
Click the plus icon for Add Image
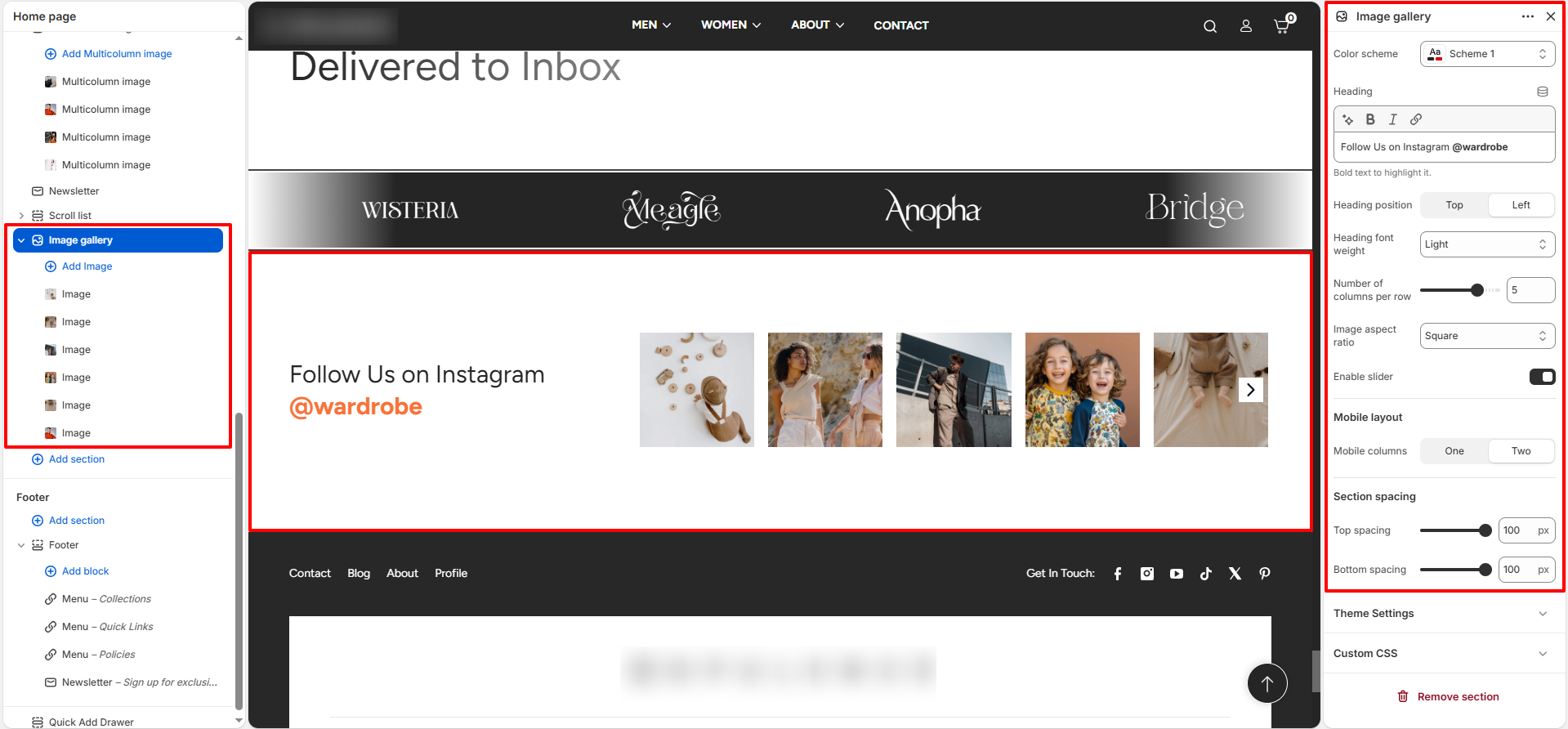pos(51,266)
